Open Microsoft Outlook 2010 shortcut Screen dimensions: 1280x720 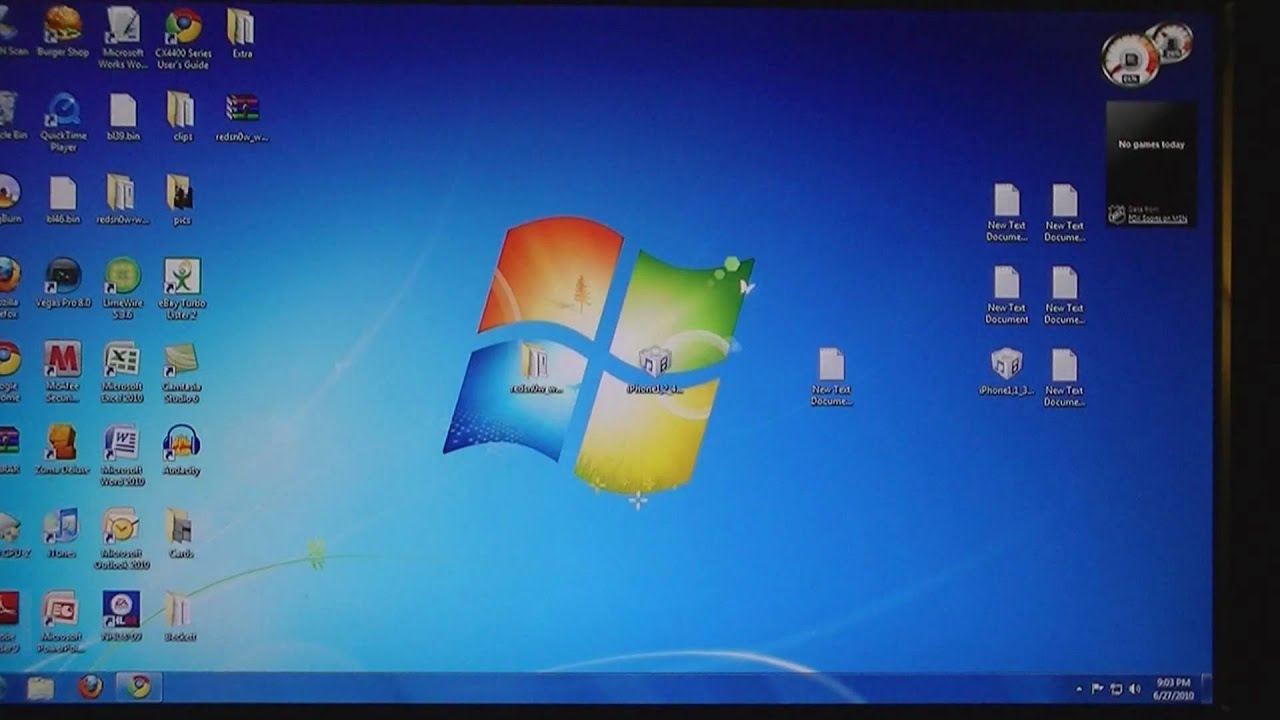pyautogui.click(x=122, y=538)
